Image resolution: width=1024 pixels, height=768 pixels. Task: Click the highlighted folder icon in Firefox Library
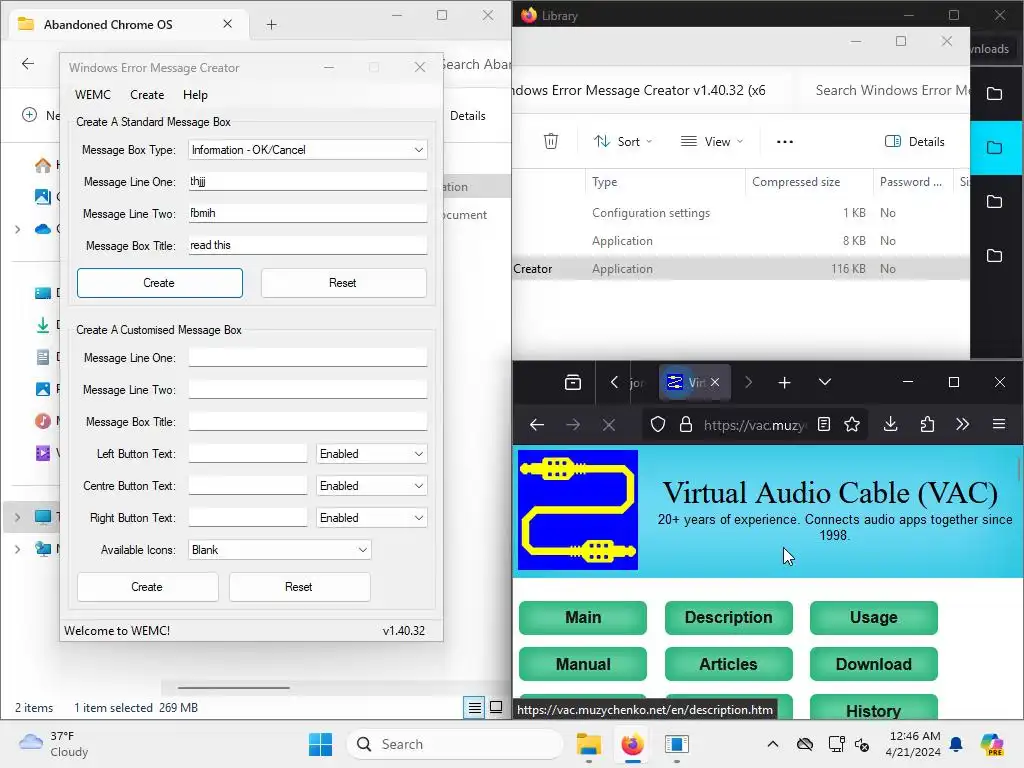[995, 148]
